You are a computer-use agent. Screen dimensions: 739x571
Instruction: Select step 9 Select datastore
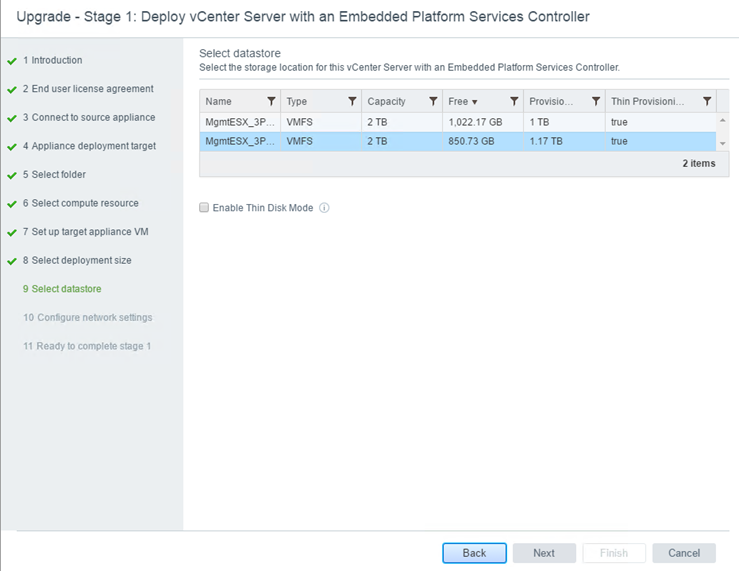tap(62, 289)
